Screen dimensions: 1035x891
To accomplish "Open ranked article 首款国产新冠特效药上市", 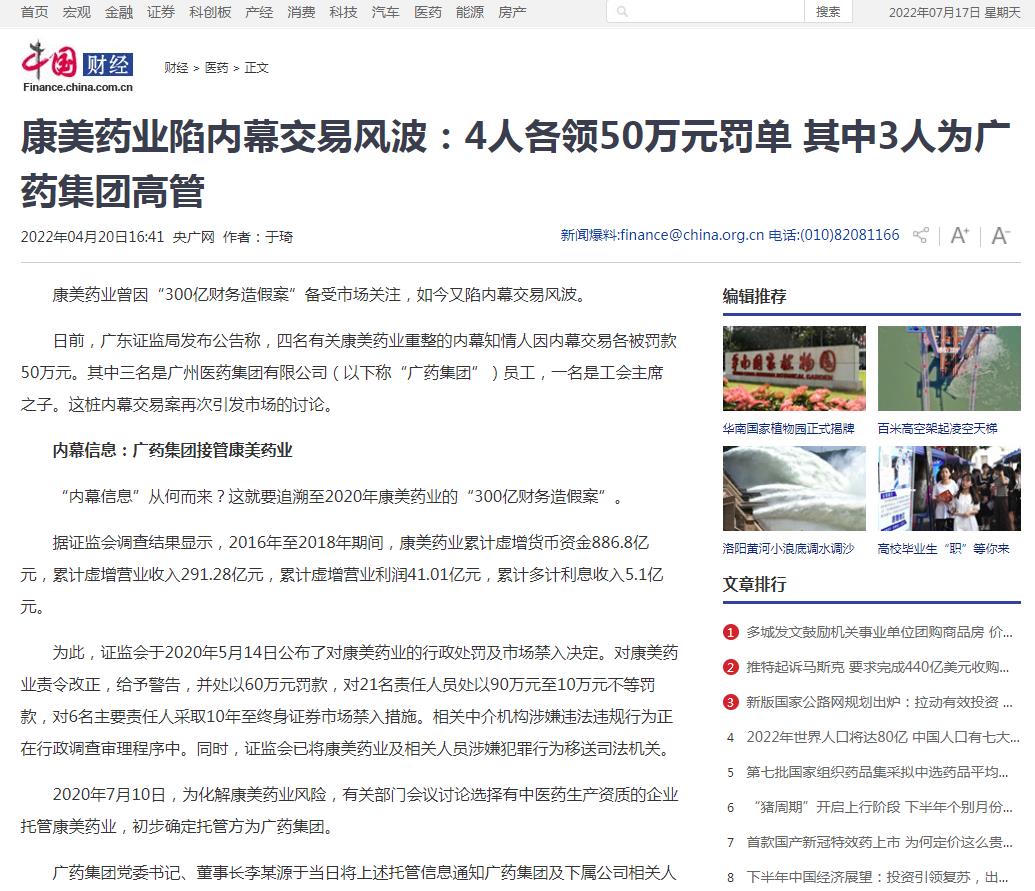I will point(879,842).
